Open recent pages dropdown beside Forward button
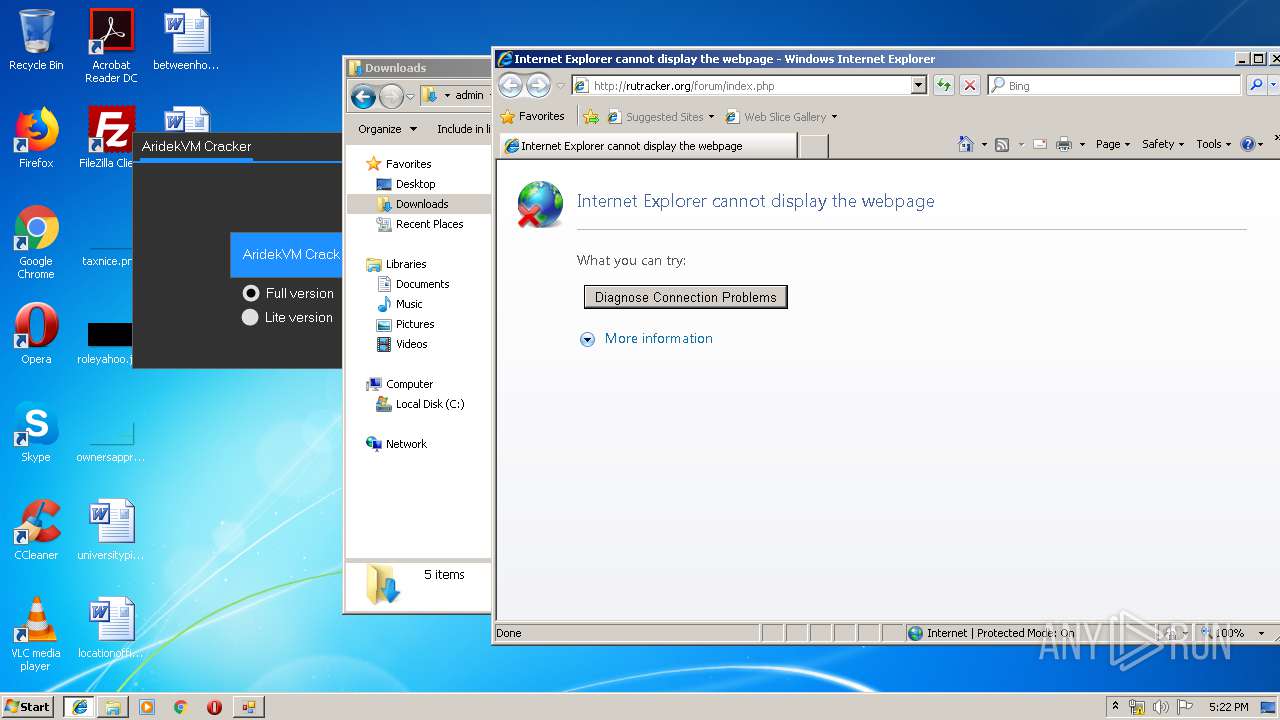This screenshot has height=720, width=1280. 560,86
